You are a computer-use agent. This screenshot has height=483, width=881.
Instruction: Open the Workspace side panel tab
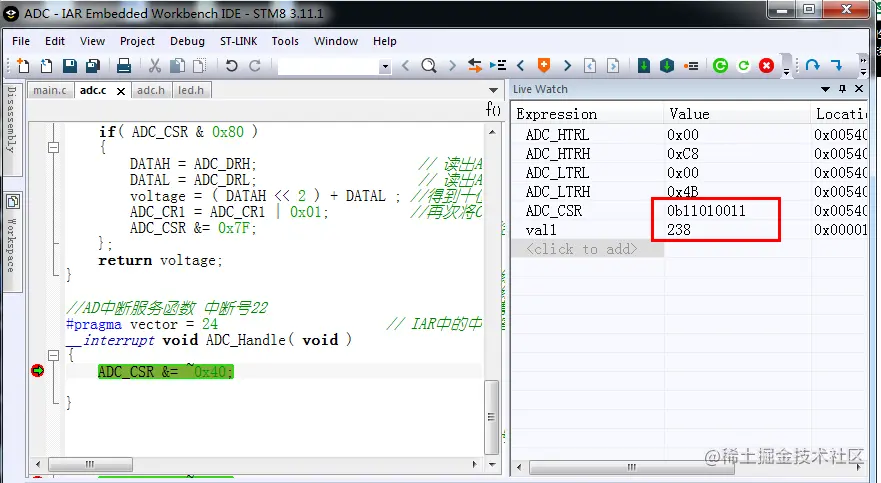[12, 242]
